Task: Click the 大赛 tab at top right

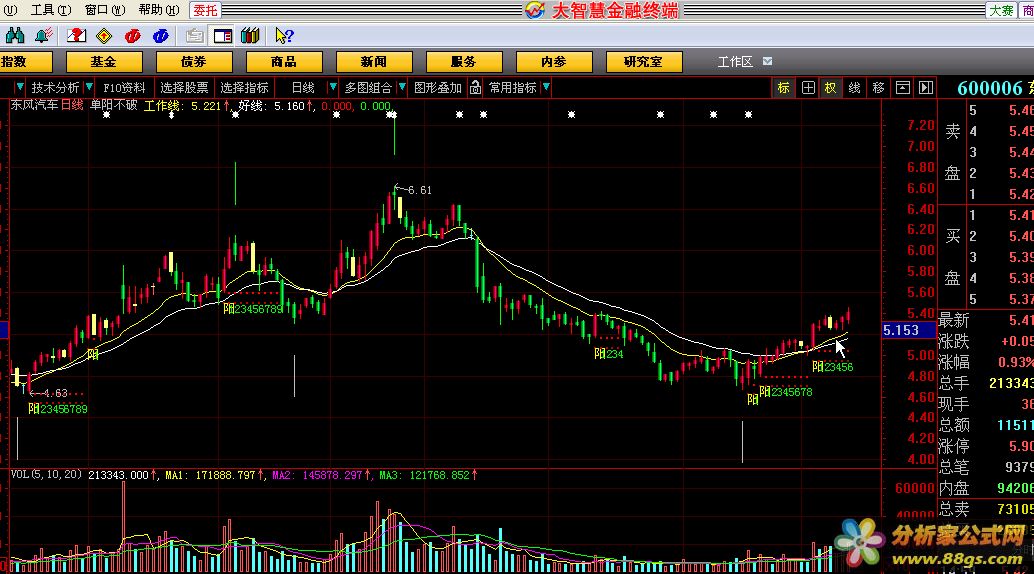Action: pyautogui.click(x=1001, y=10)
